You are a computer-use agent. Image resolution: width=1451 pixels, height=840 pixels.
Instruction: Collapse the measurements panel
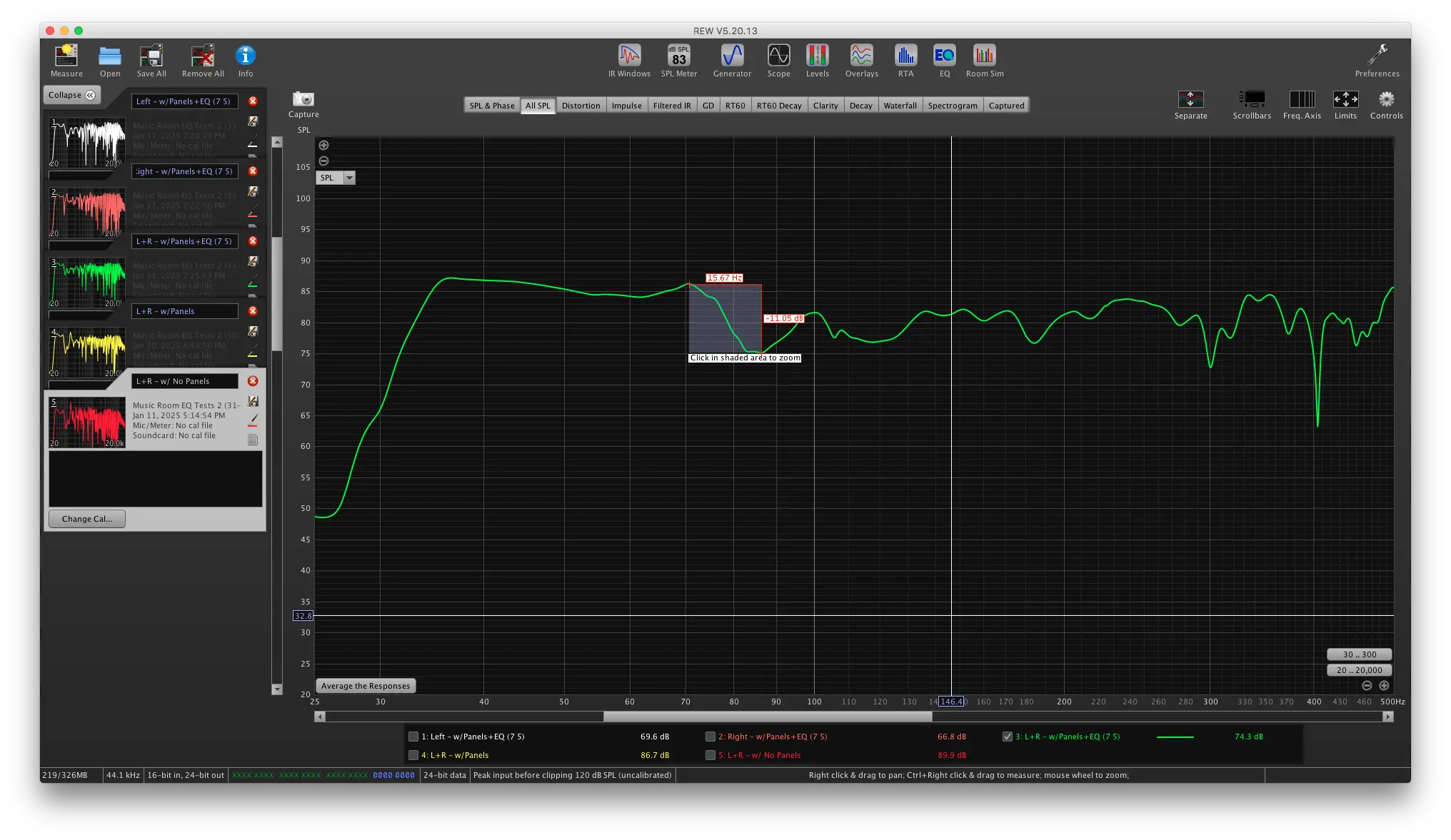pos(72,95)
